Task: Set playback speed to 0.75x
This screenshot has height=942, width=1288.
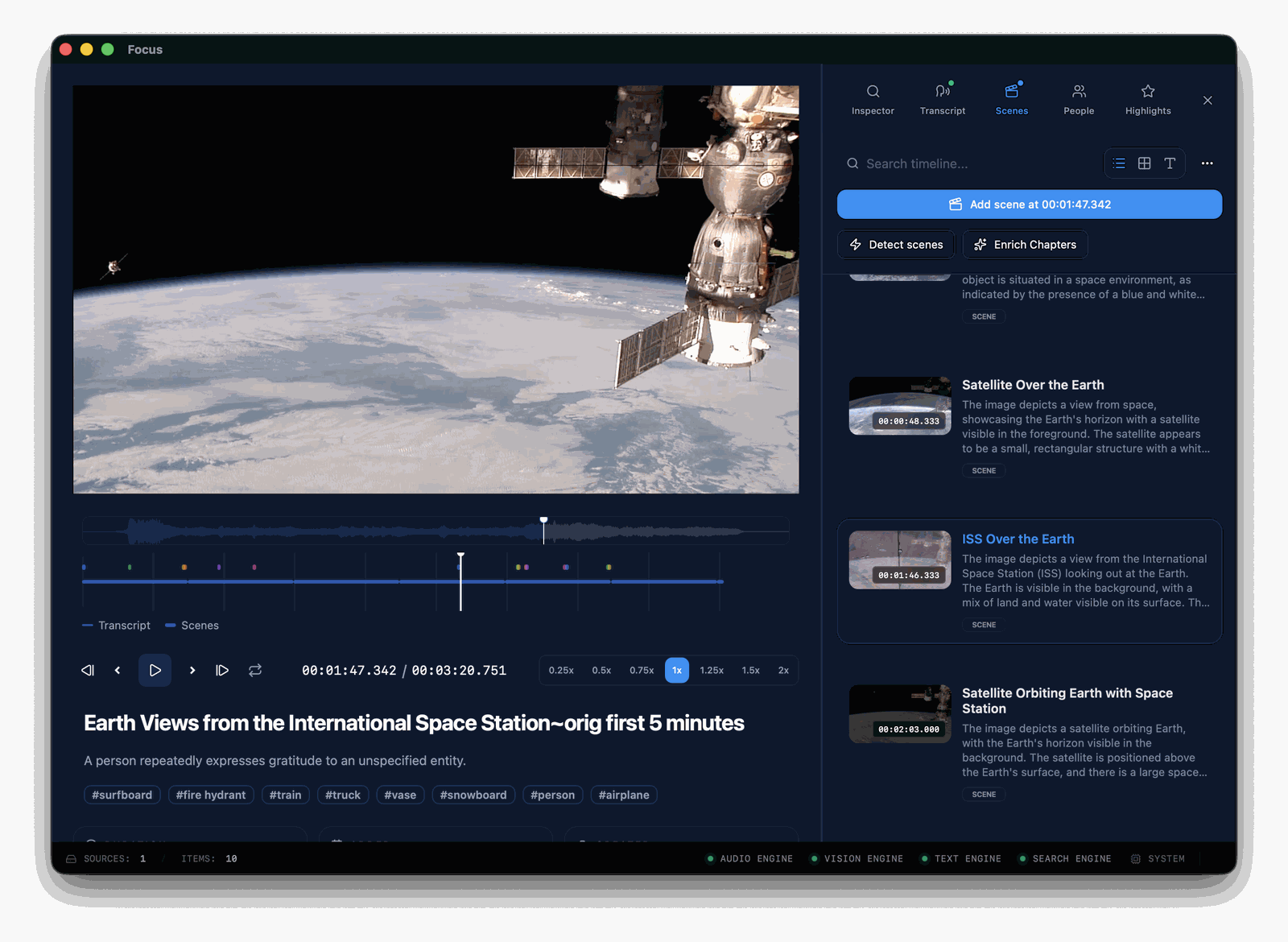Action: click(x=642, y=670)
